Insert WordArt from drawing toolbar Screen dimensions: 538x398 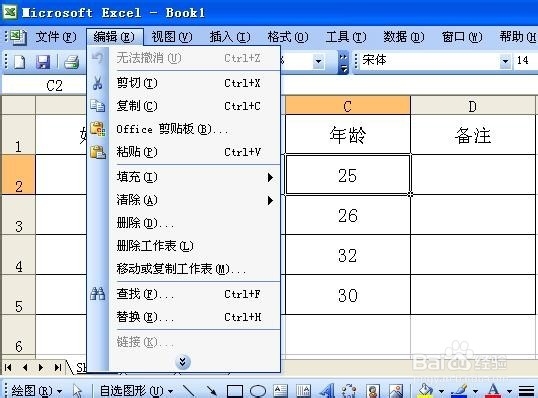(x=326, y=390)
